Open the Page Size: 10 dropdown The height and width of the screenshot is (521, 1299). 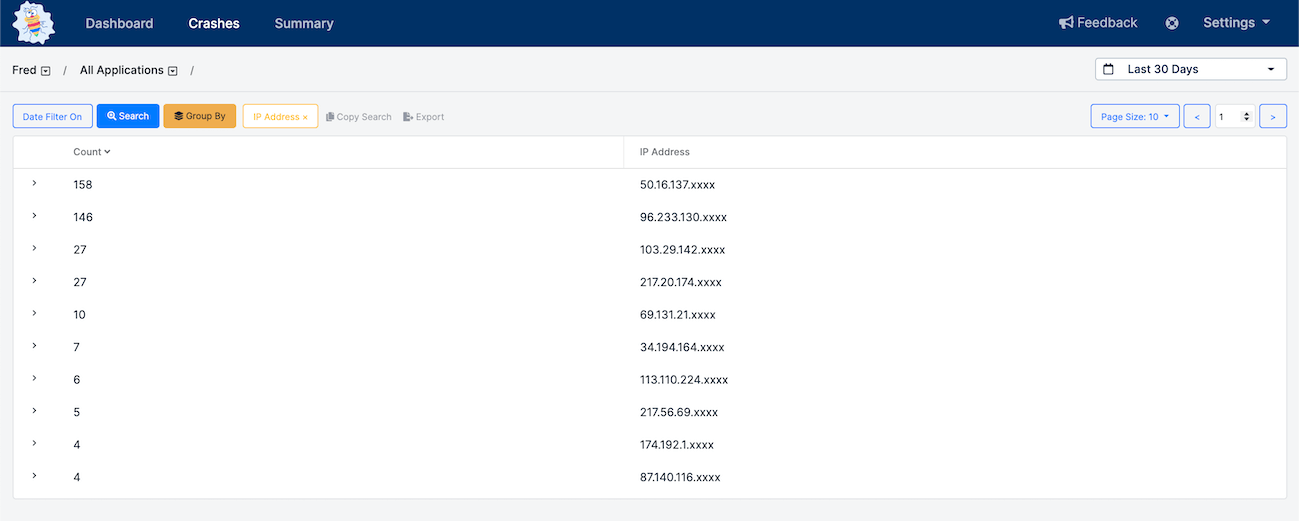[1134, 117]
